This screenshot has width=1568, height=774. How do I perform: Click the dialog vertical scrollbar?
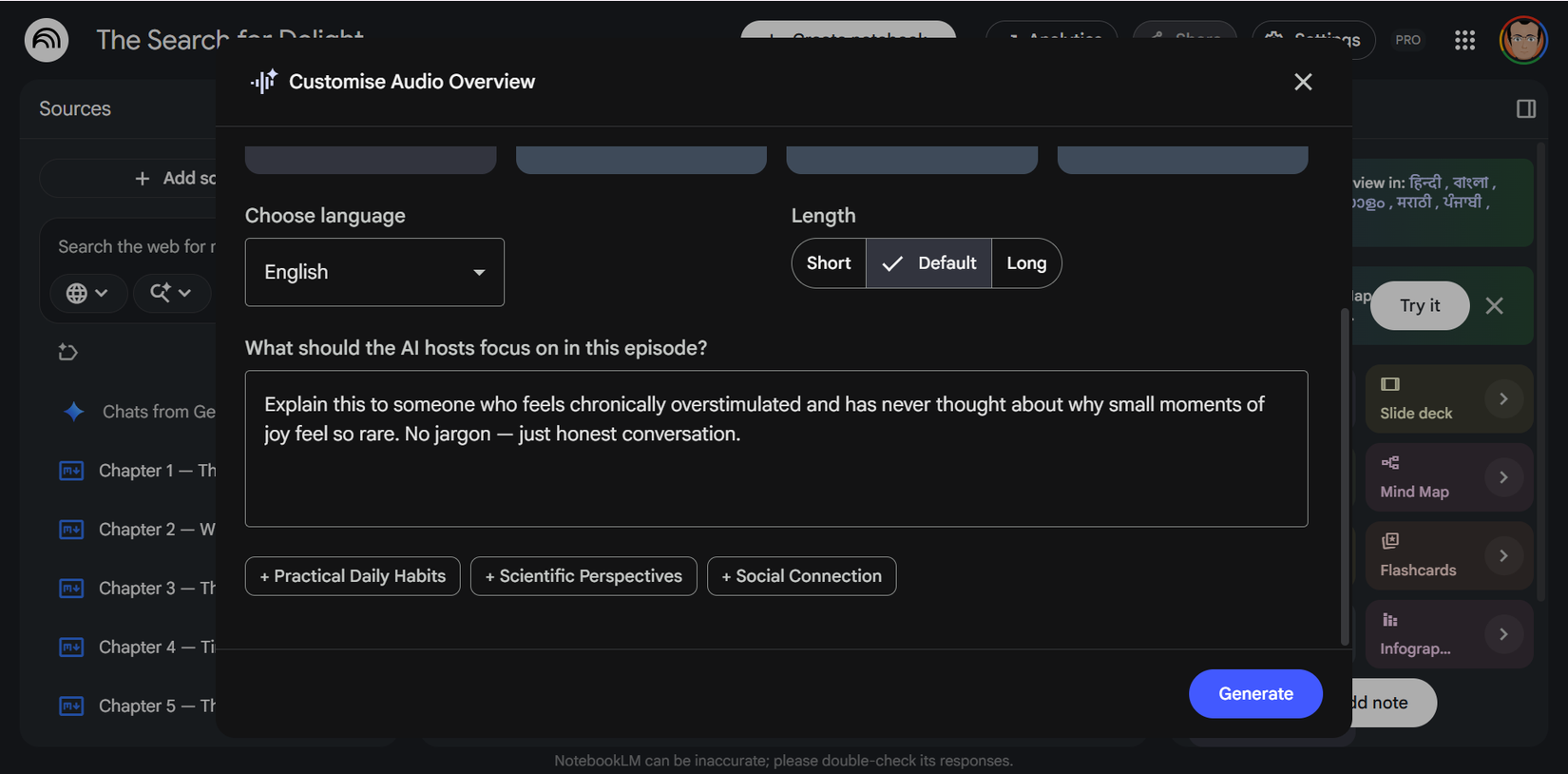(x=1345, y=477)
